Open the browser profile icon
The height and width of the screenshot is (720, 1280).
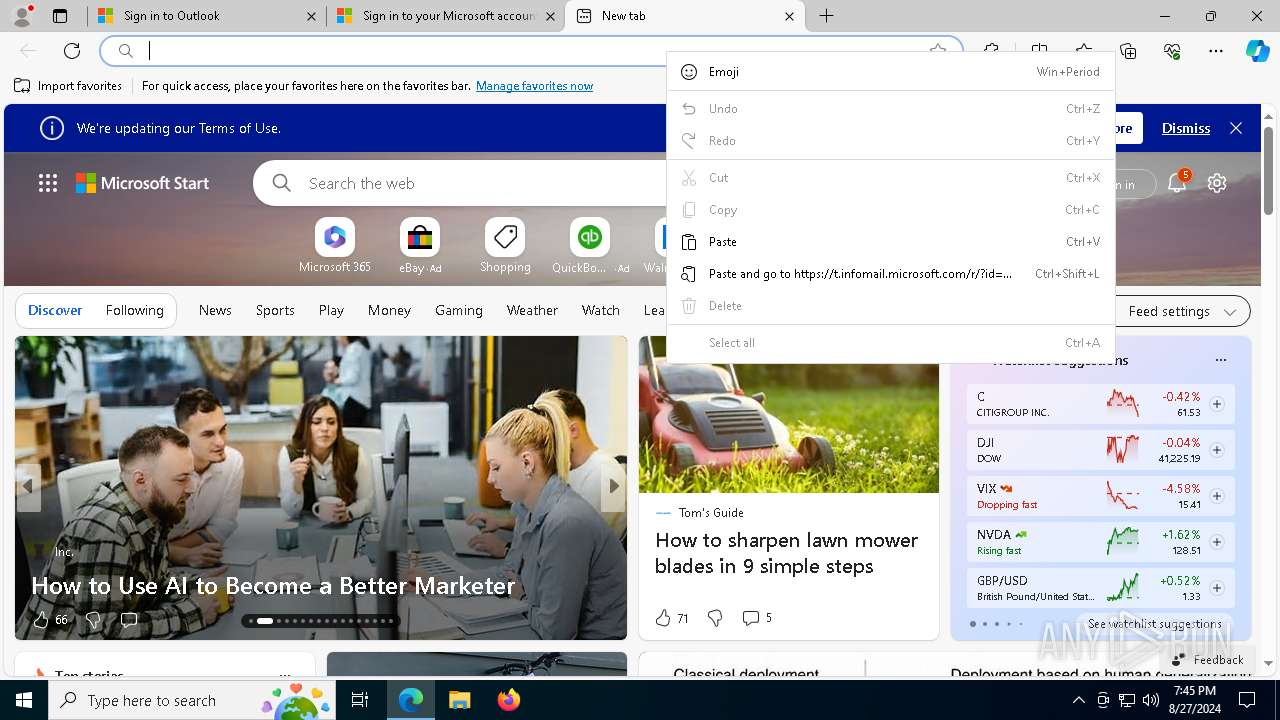21,16
